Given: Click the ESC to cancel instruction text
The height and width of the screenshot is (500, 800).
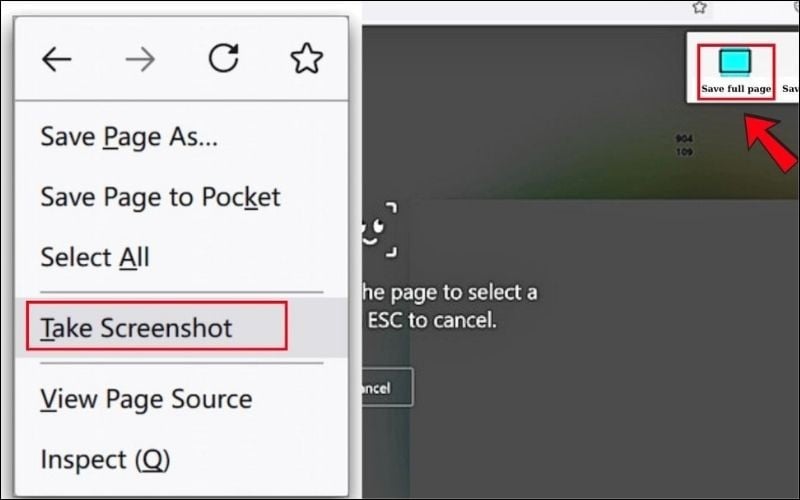Looking at the screenshot, I should tap(430, 321).
